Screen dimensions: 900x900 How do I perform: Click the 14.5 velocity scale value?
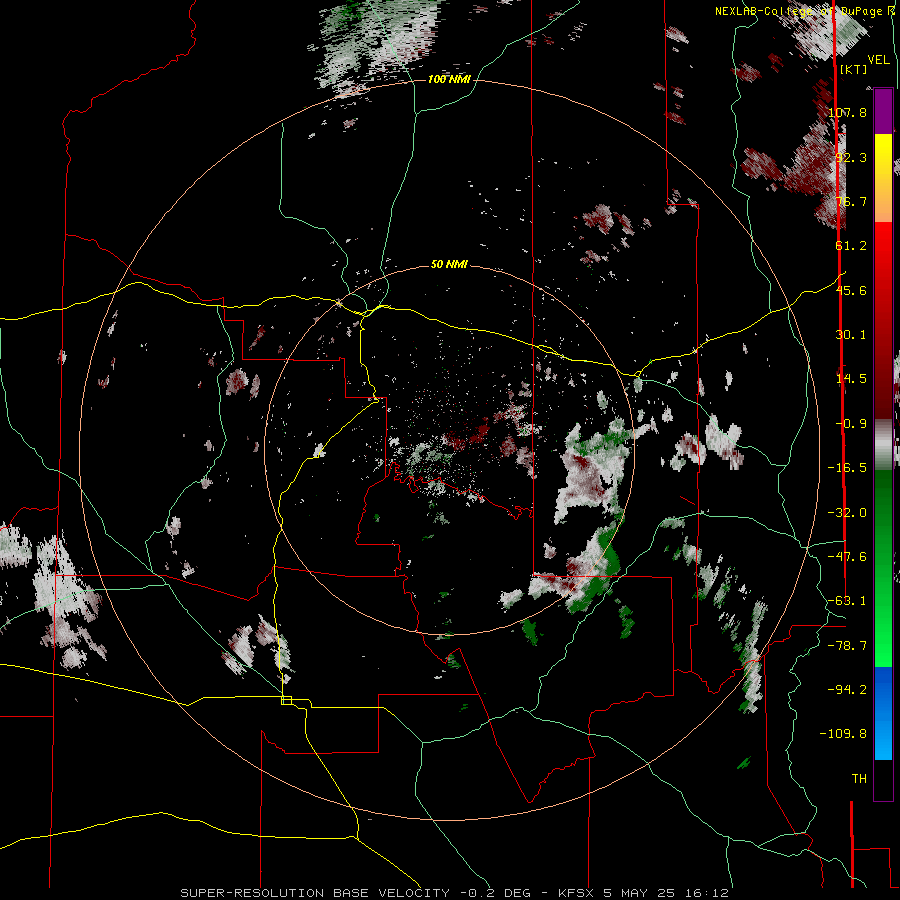coord(851,379)
